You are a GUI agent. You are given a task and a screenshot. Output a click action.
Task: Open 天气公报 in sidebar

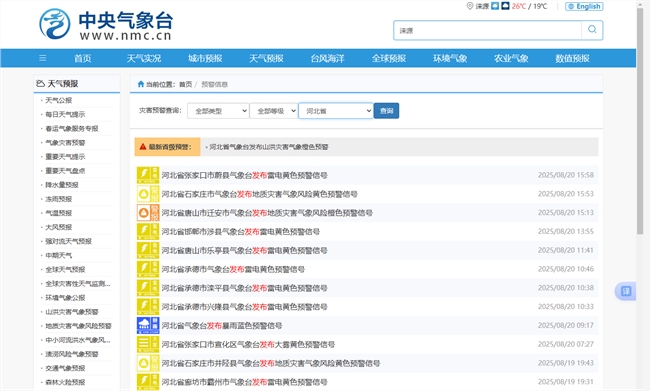click(58, 100)
